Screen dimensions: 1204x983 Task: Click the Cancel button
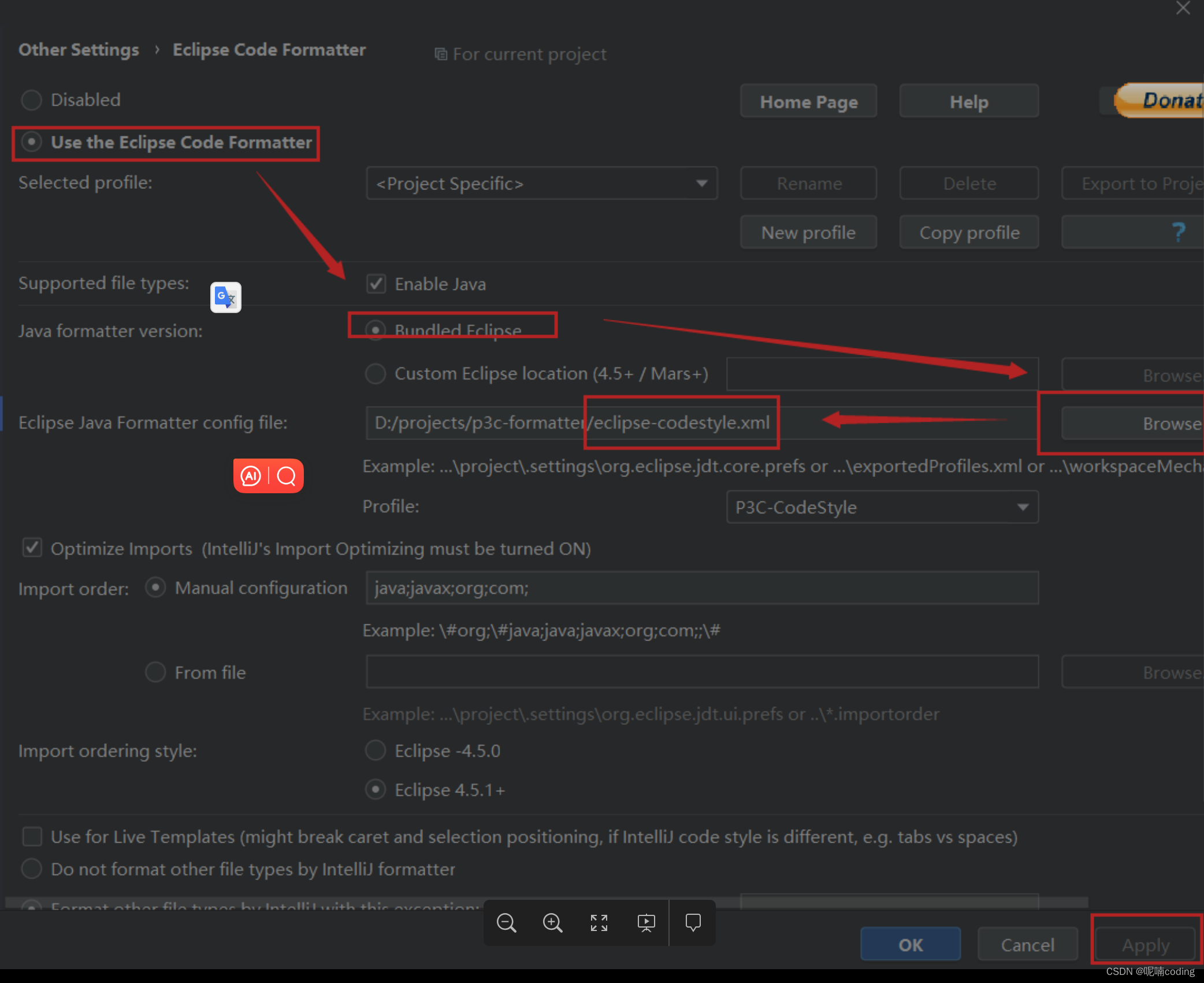[1028, 944]
